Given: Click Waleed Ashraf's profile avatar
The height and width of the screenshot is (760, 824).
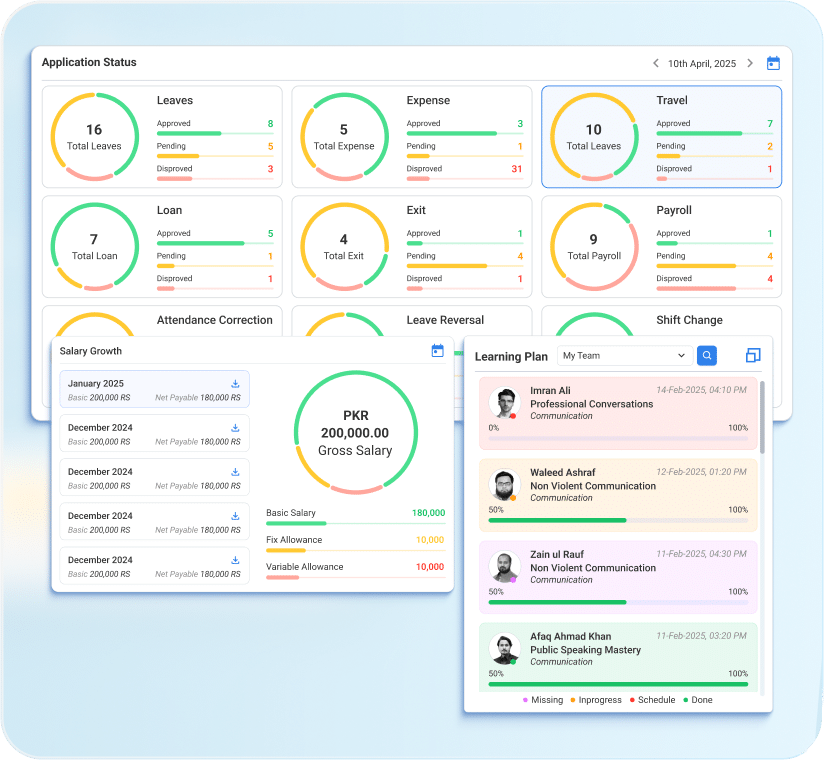Looking at the screenshot, I should tap(504, 485).
